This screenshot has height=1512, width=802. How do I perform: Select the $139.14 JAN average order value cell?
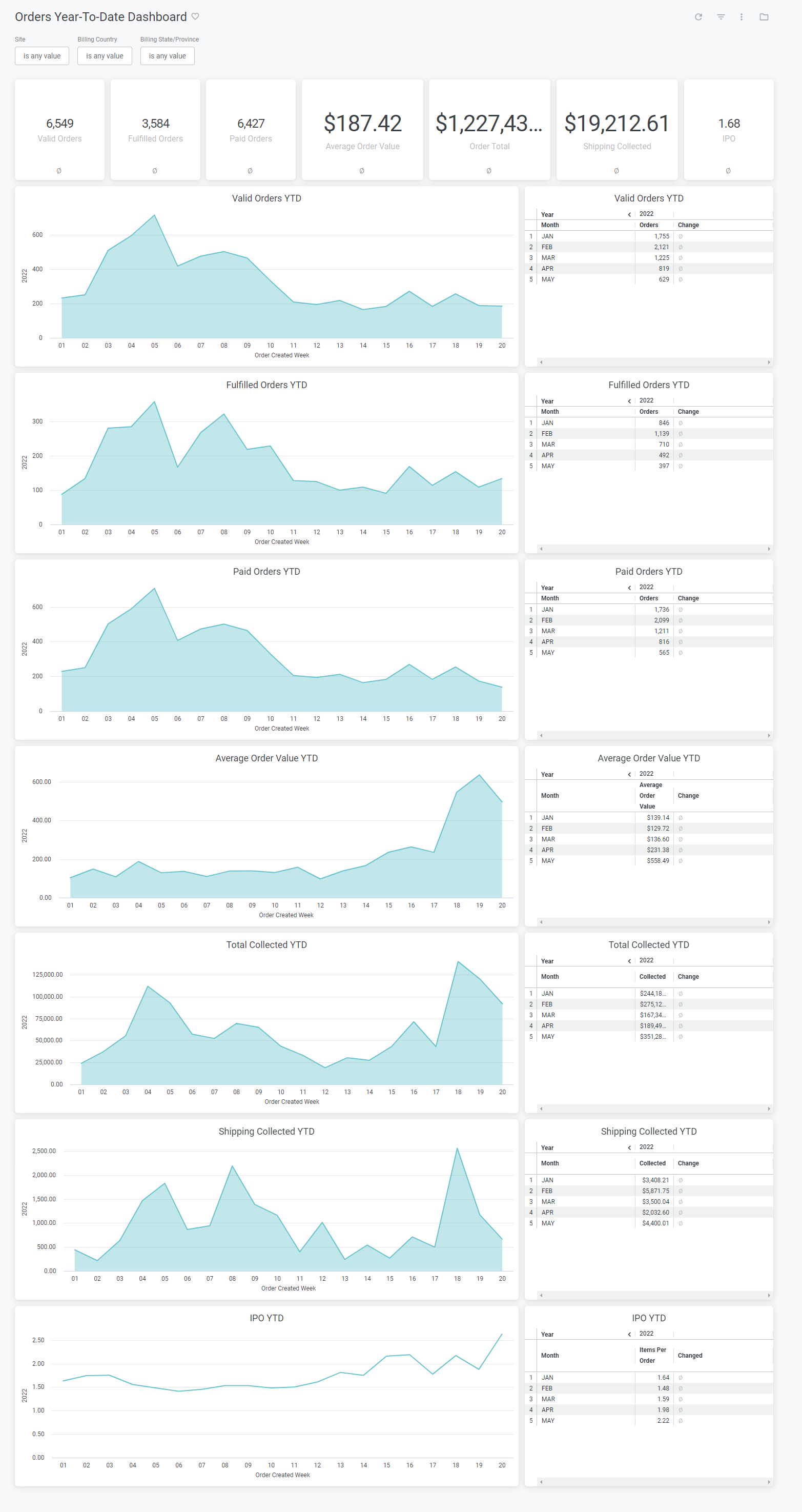point(653,818)
